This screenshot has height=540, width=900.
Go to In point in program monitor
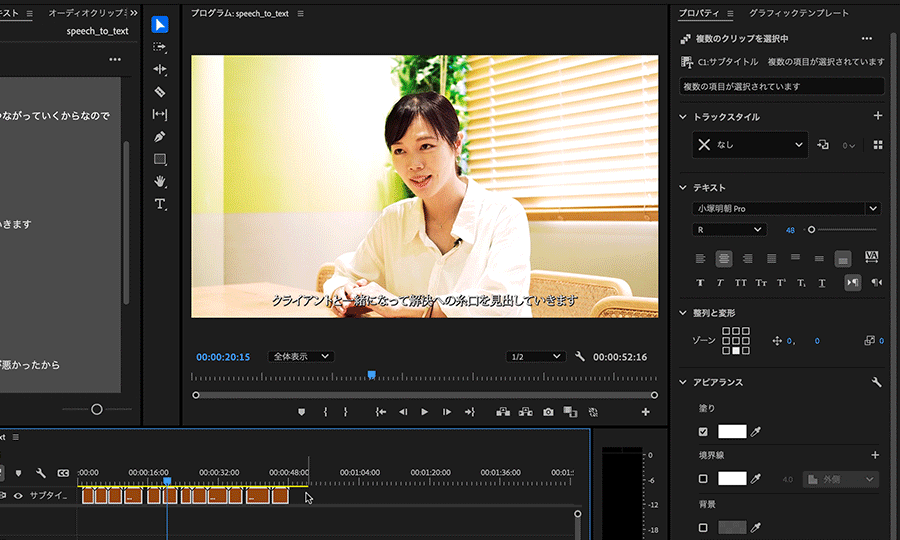381,412
